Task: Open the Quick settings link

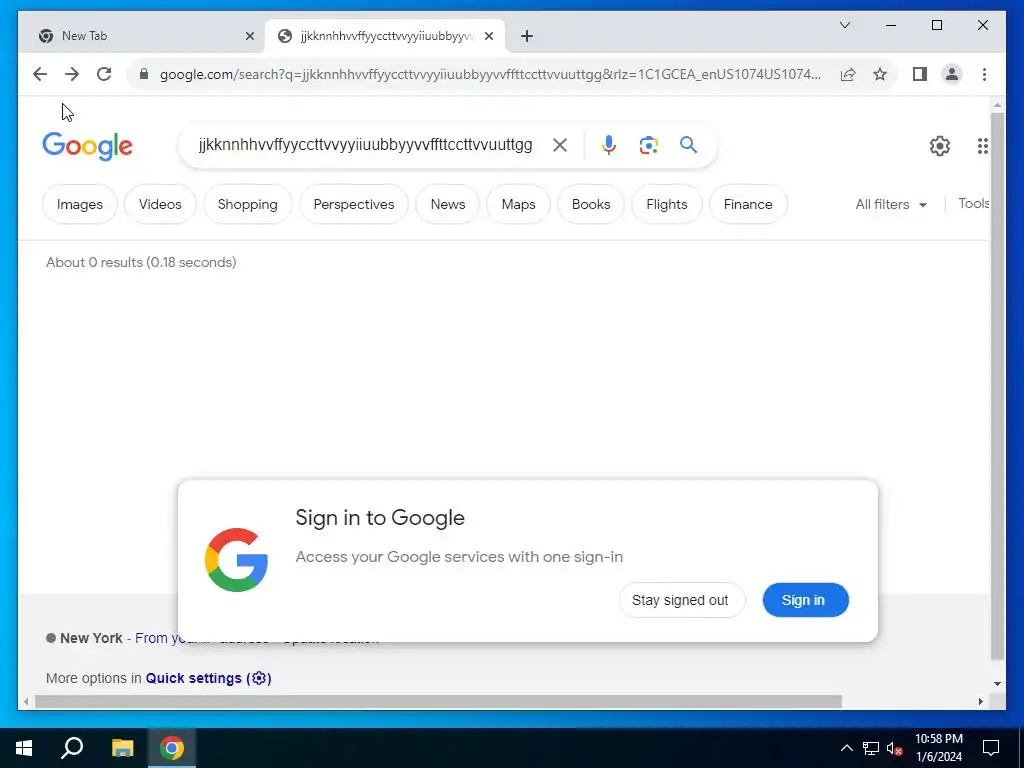Action: [x=208, y=678]
